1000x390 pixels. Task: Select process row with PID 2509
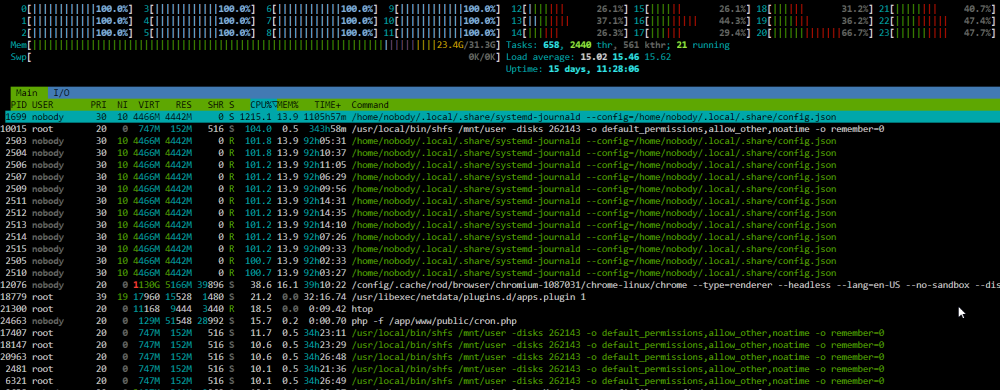500,189
